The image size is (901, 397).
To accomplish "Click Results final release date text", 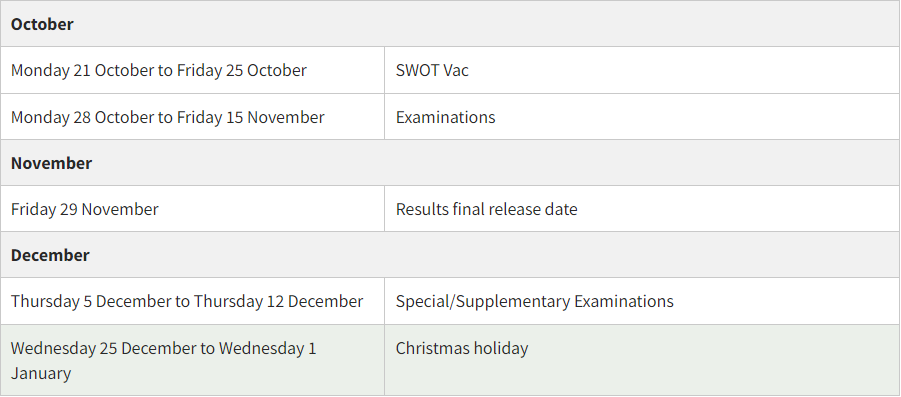I will [x=487, y=209].
